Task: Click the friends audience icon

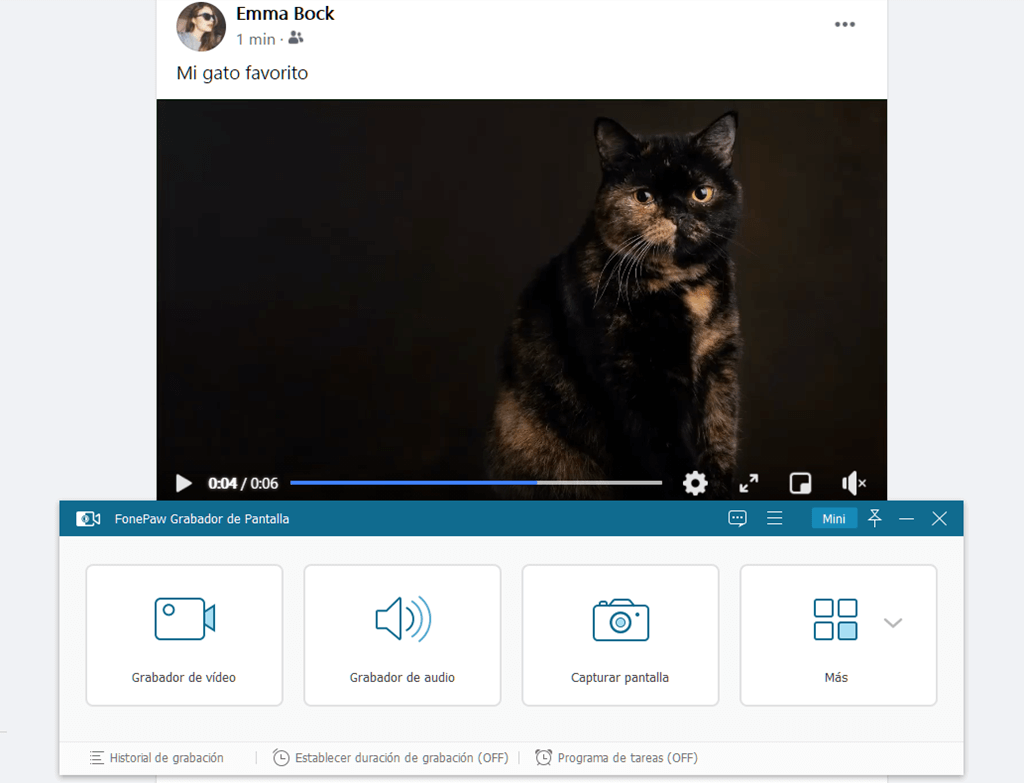Action: tap(296, 39)
